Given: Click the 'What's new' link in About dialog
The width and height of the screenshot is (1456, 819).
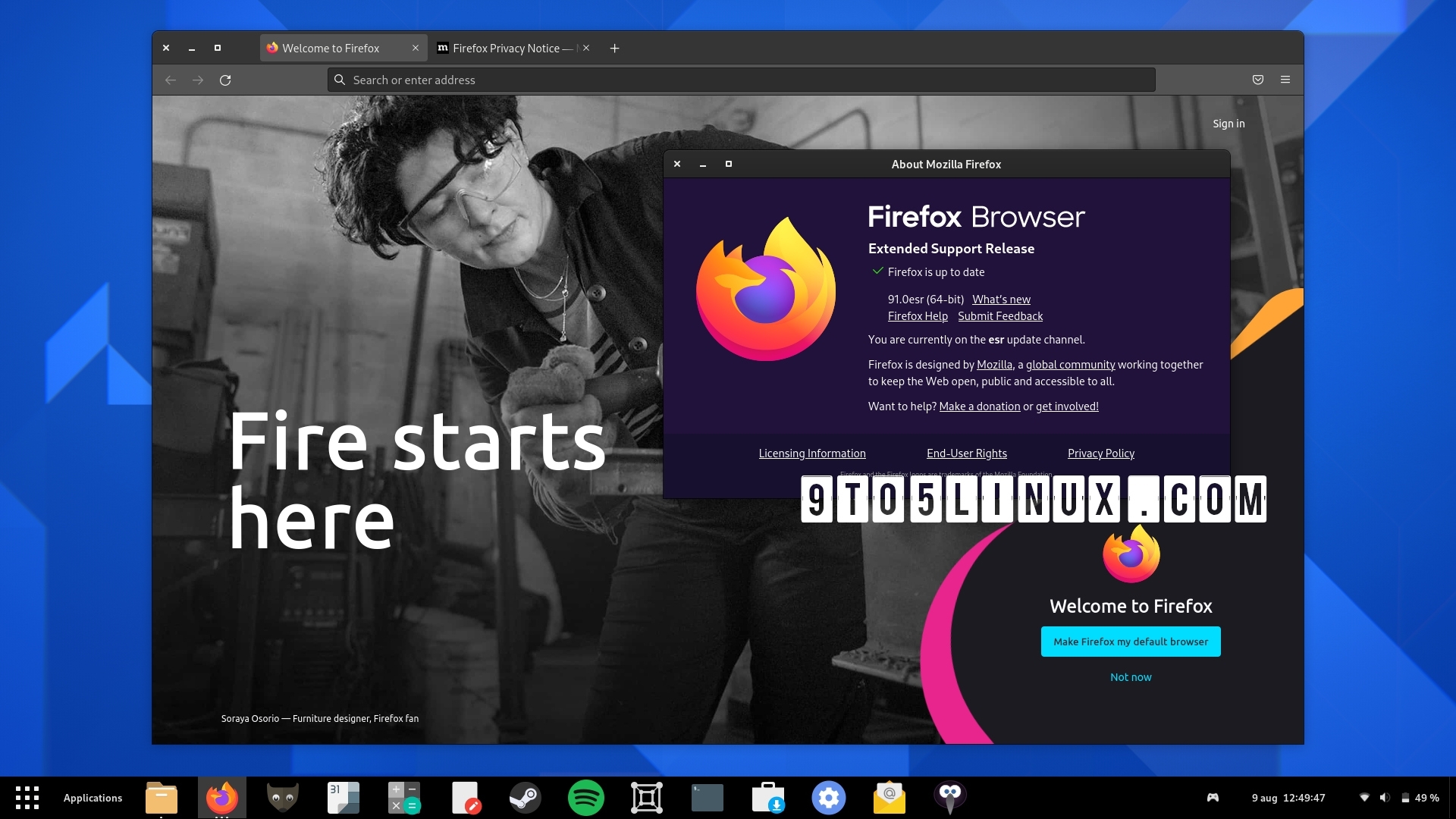Looking at the screenshot, I should coord(1001,298).
